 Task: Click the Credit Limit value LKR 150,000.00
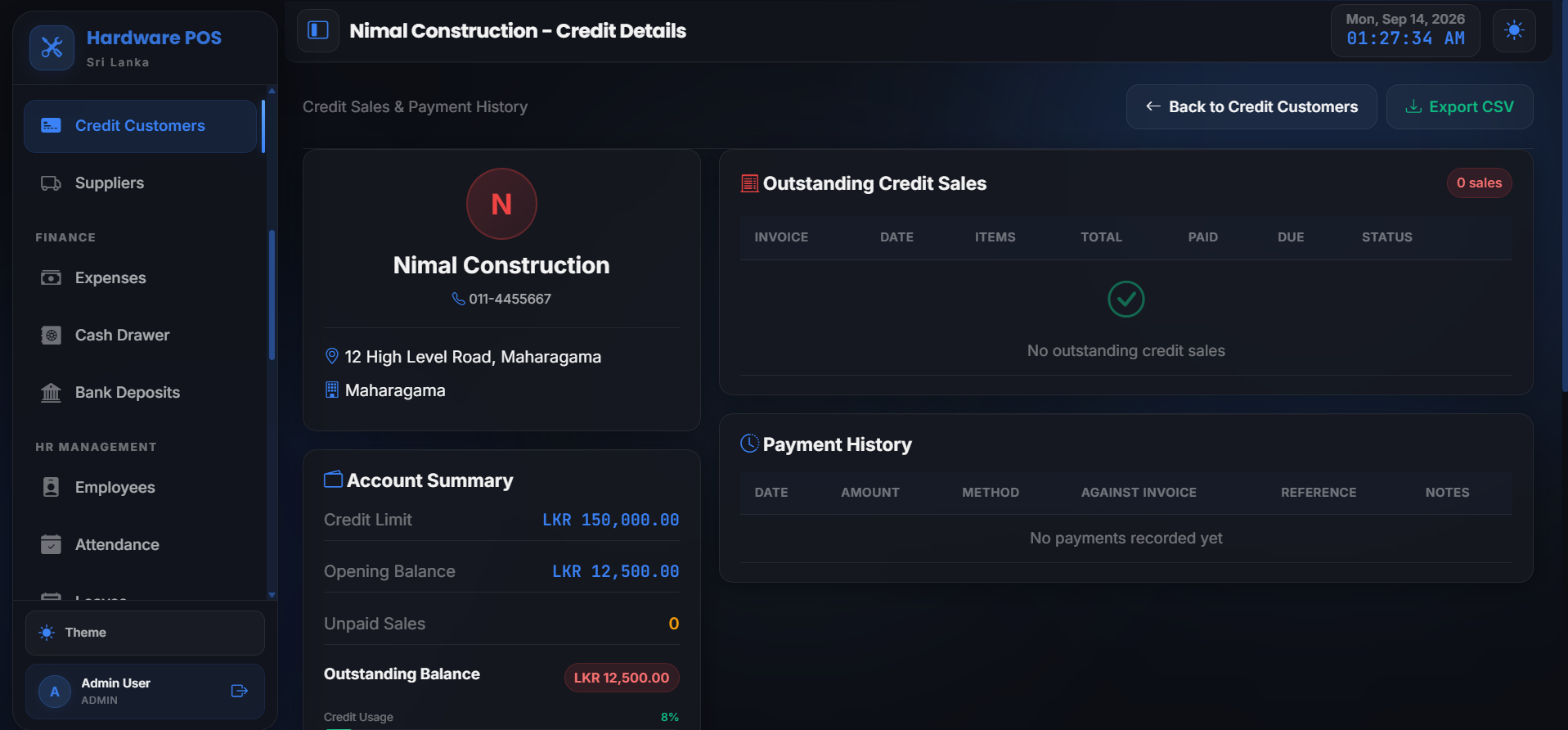pos(611,520)
